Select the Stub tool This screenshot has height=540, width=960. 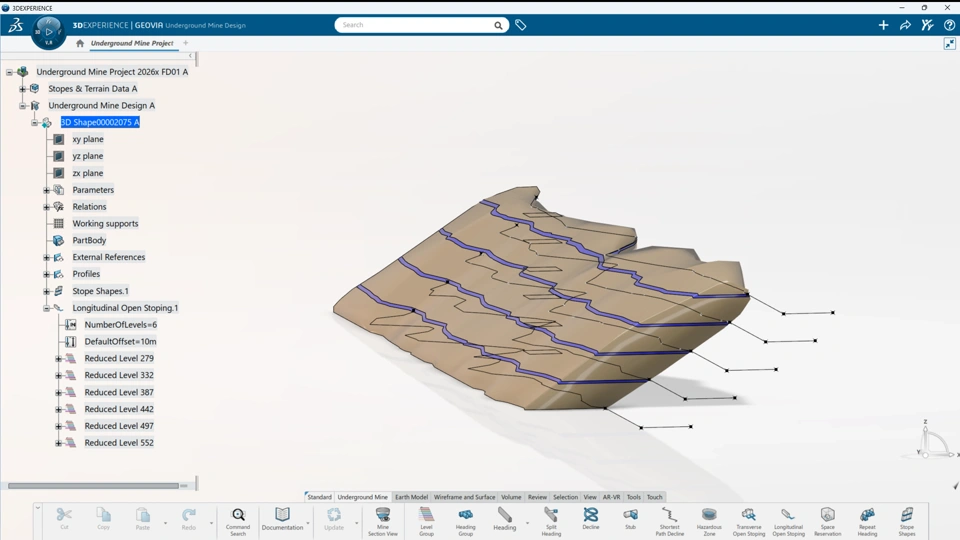630,519
